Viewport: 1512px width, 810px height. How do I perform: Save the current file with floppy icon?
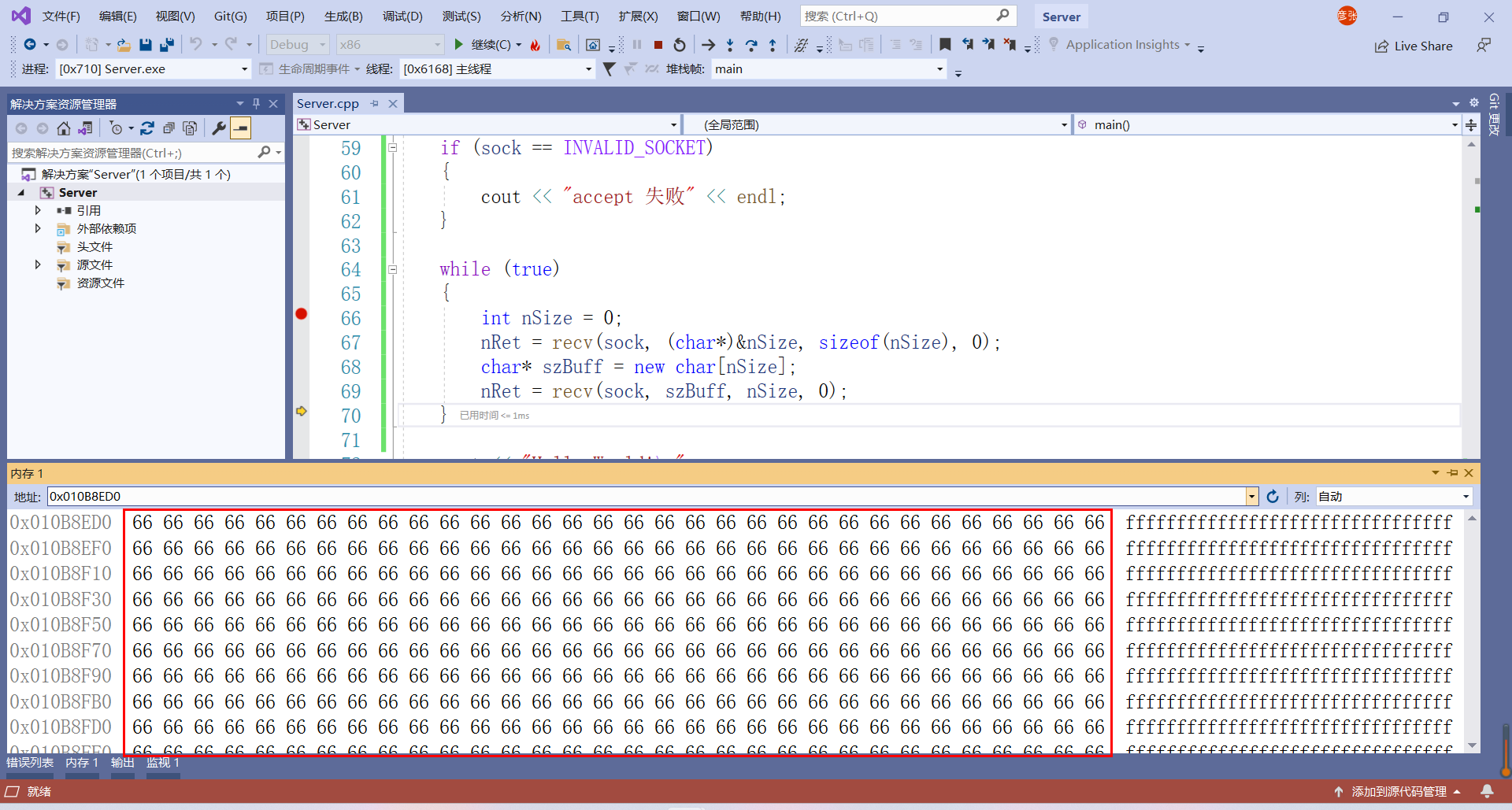[146, 45]
